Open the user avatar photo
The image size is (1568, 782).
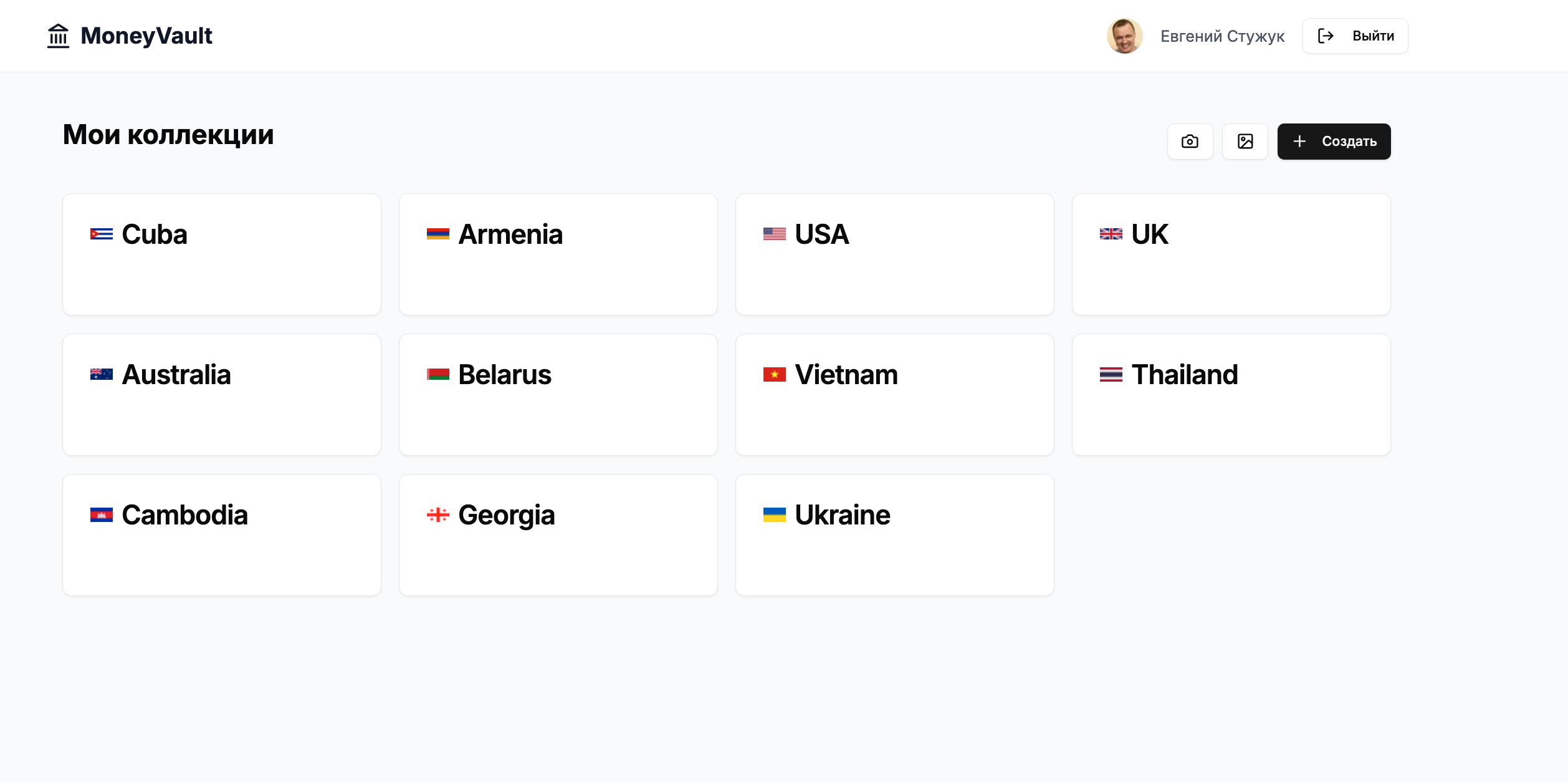tap(1124, 36)
